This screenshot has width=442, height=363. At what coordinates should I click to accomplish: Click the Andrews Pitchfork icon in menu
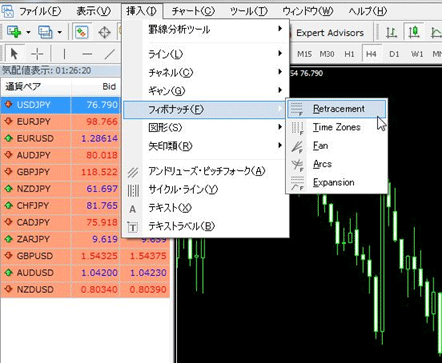(x=133, y=172)
